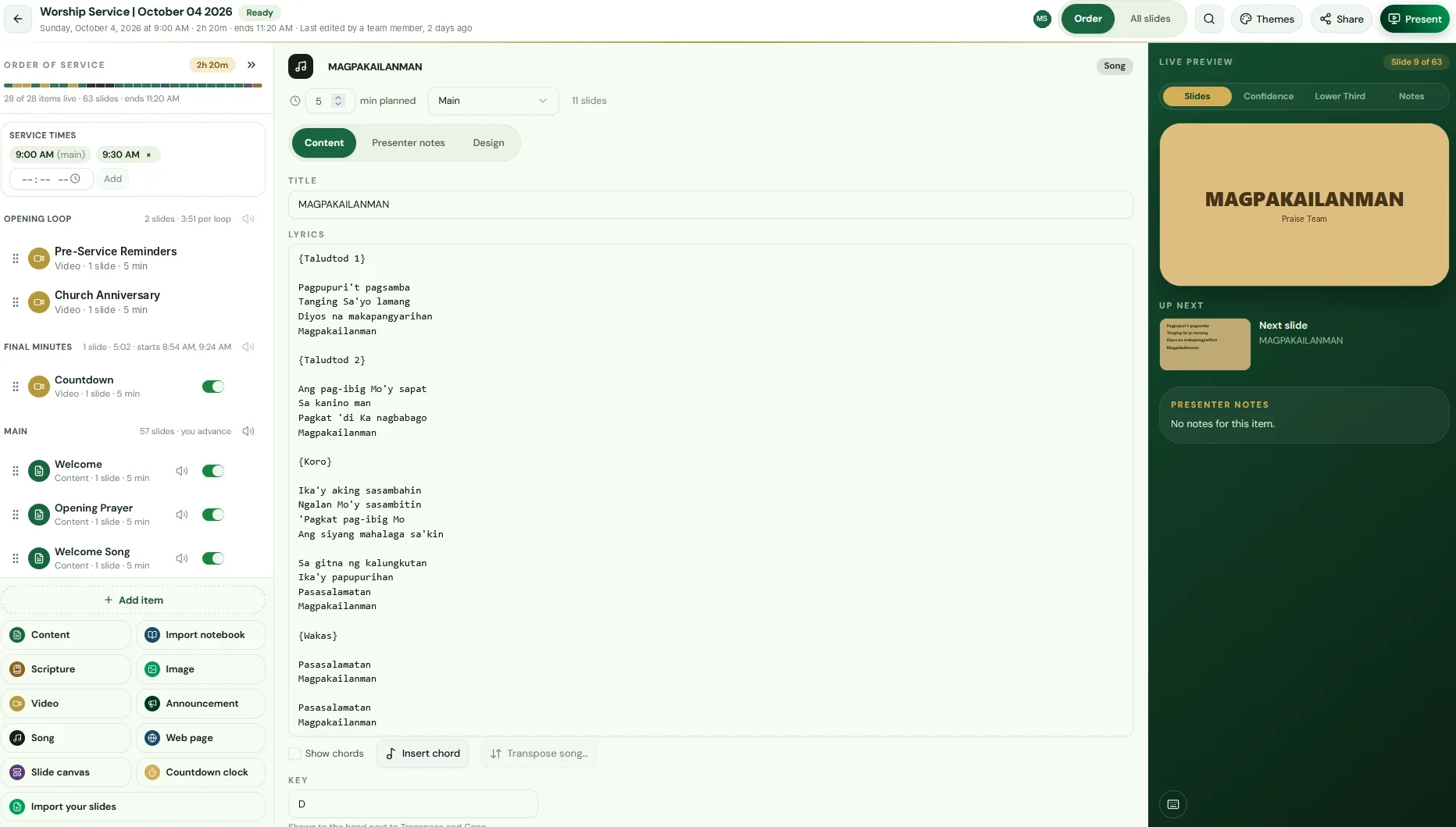The height and width of the screenshot is (827, 1456).
Task: Click Add item button
Action: point(134,600)
